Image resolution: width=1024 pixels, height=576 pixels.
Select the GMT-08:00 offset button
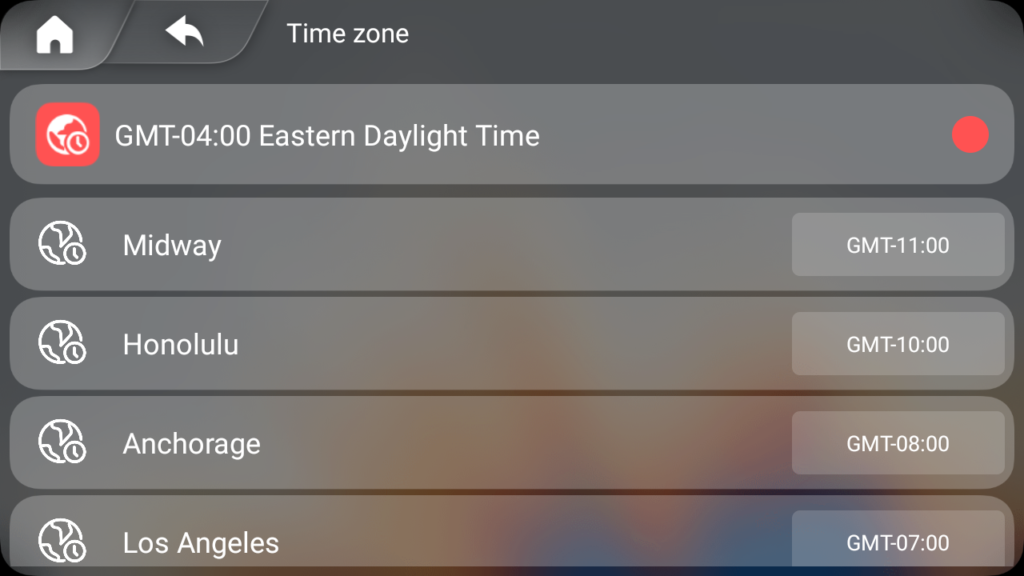coord(898,443)
